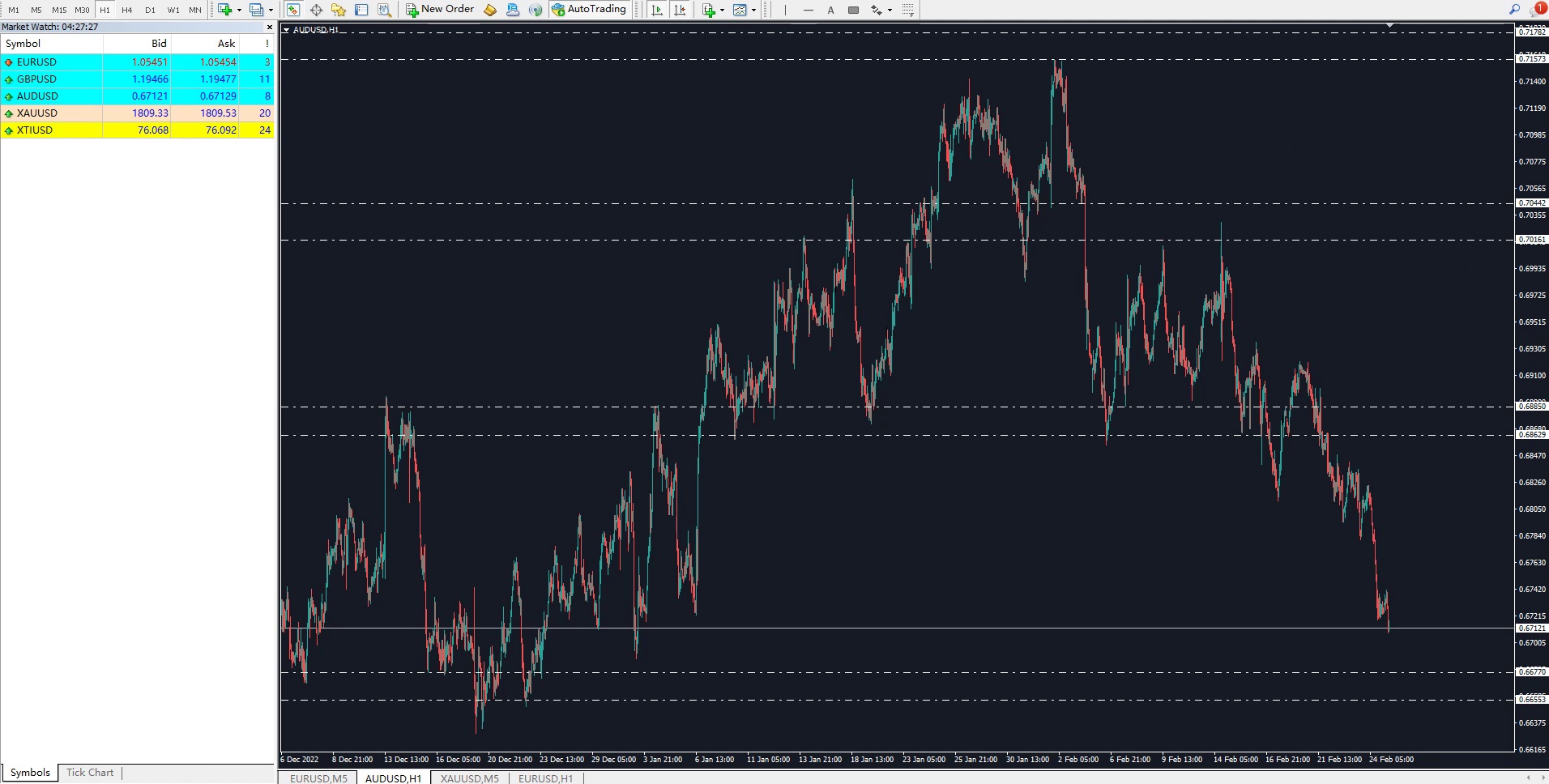Open a new chart window

click(x=224, y=10)
